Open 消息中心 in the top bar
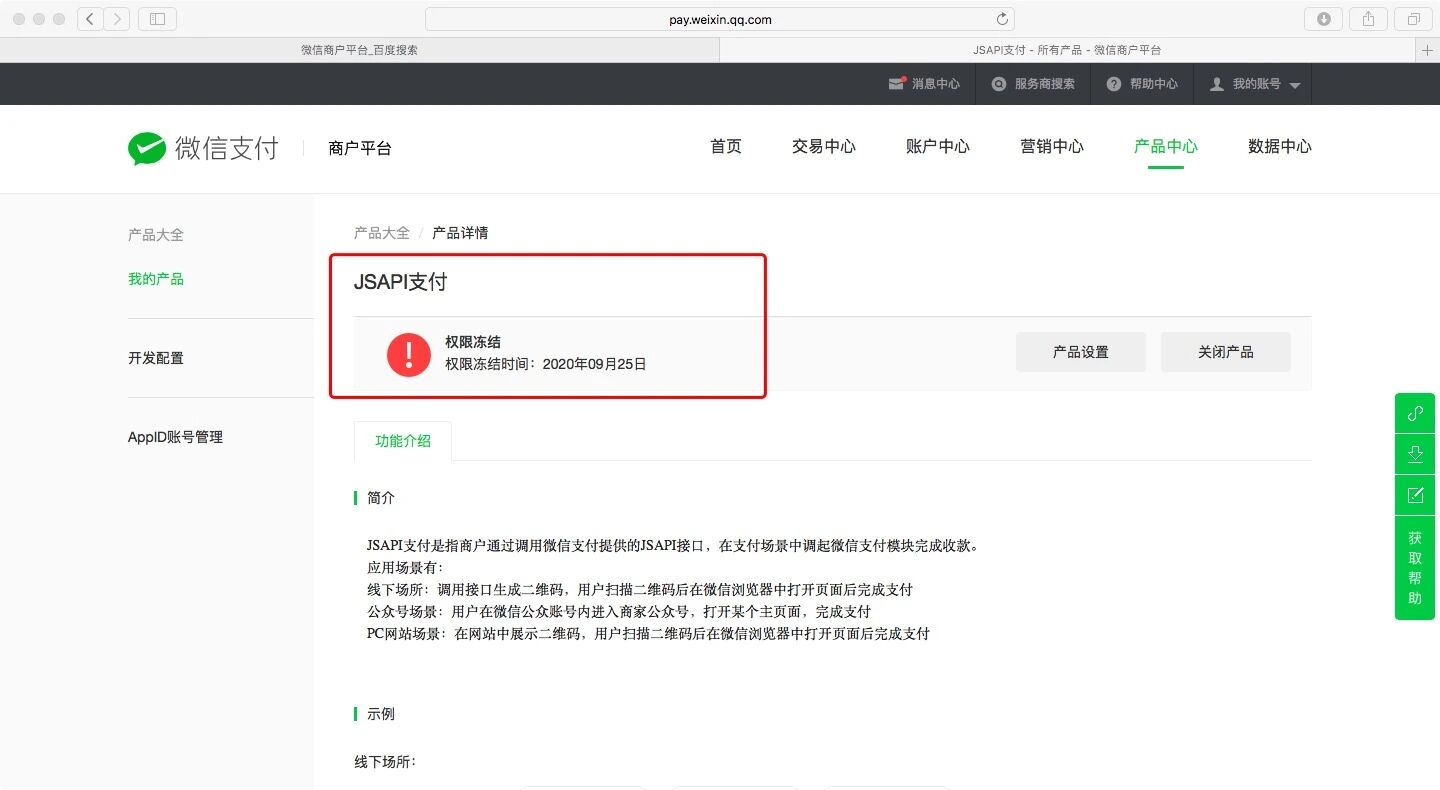This screenshot has width=1440, height=790. 924,84
